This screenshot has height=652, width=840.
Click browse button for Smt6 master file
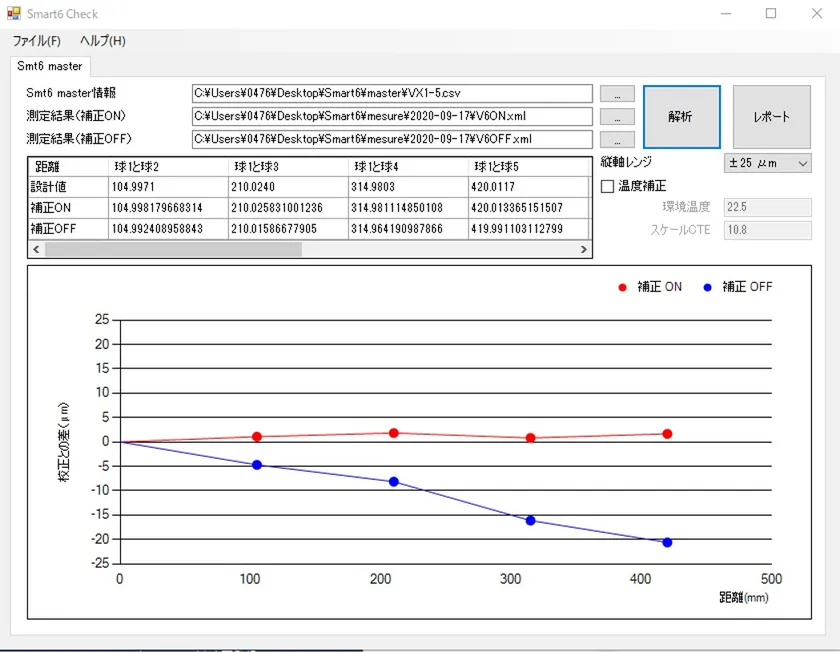617,94
